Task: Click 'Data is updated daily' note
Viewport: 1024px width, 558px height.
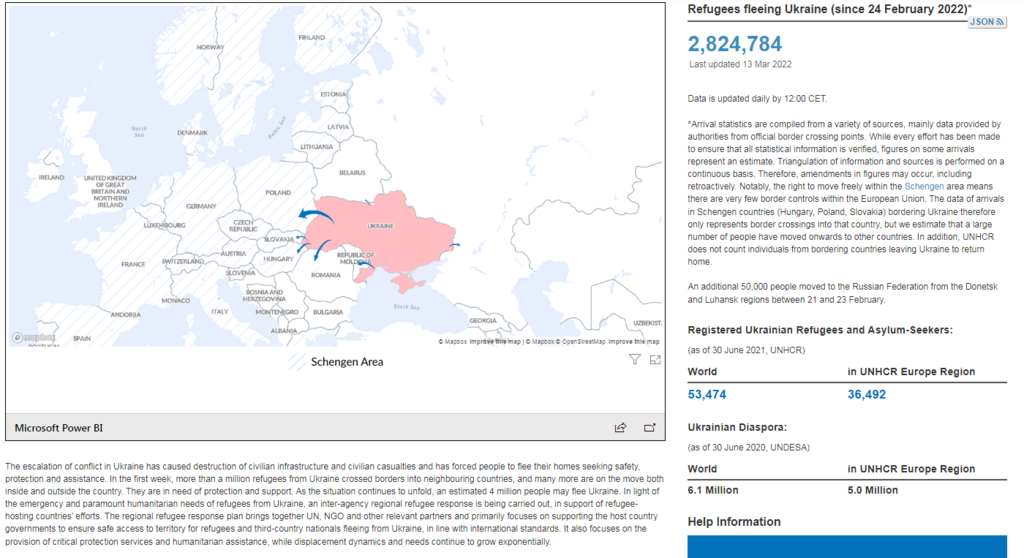Action: point(757,99)
